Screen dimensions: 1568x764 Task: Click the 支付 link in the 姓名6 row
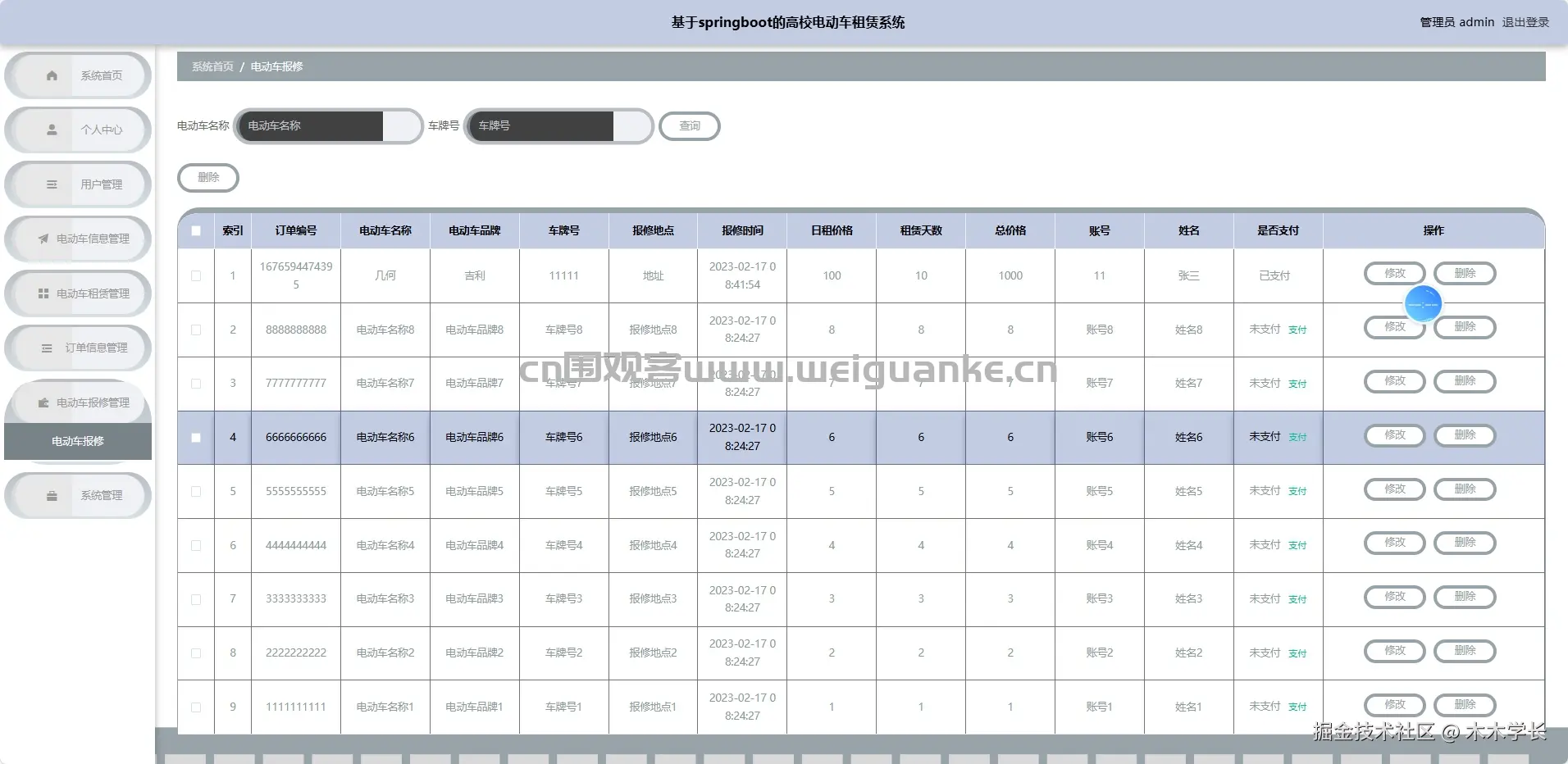(x=1297, y=438)
